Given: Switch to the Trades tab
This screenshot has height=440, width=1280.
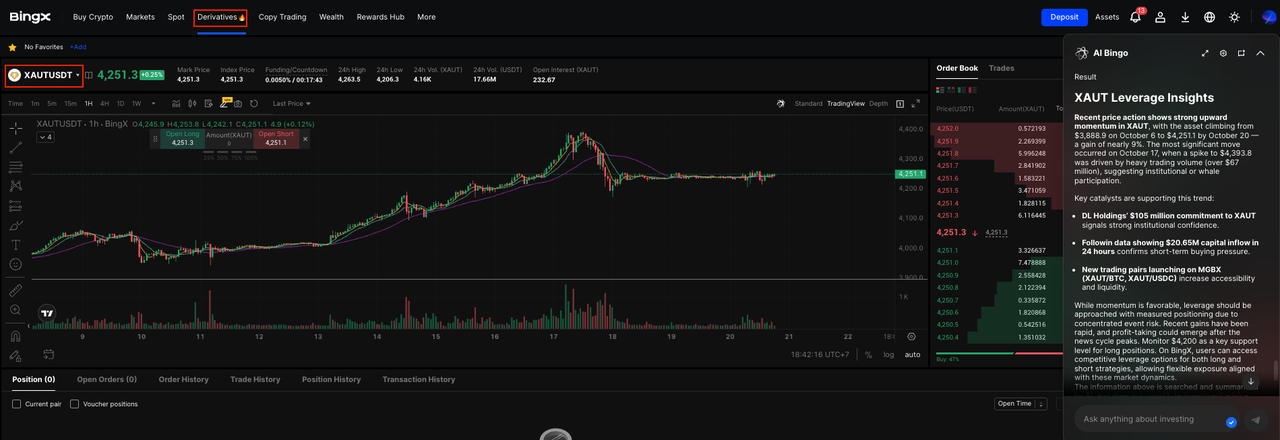Looking at the screenshot, I should [x=1001, y=68].
